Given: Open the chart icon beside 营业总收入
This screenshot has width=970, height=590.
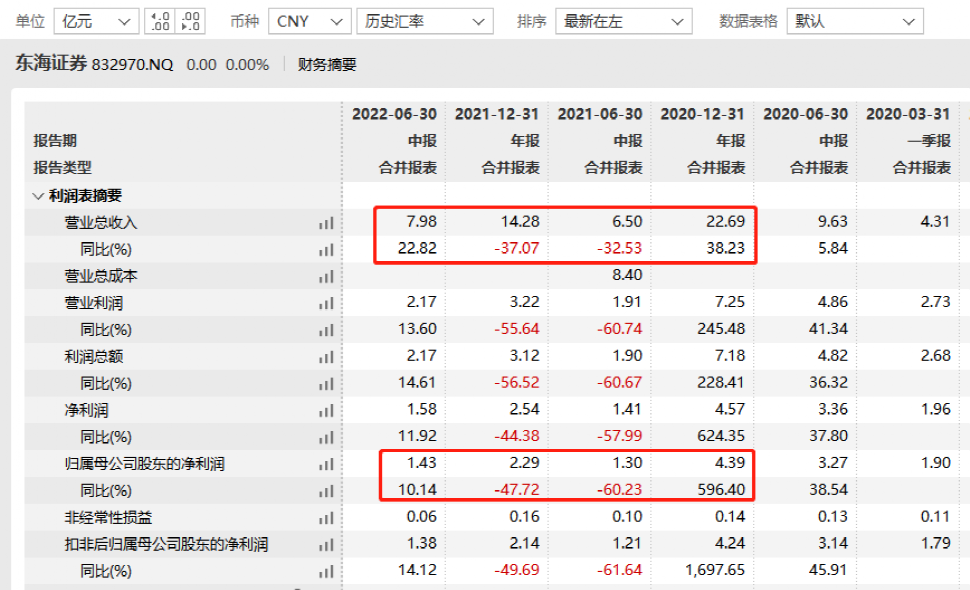Looking at the screenshot, I should (x=325, y=222).
